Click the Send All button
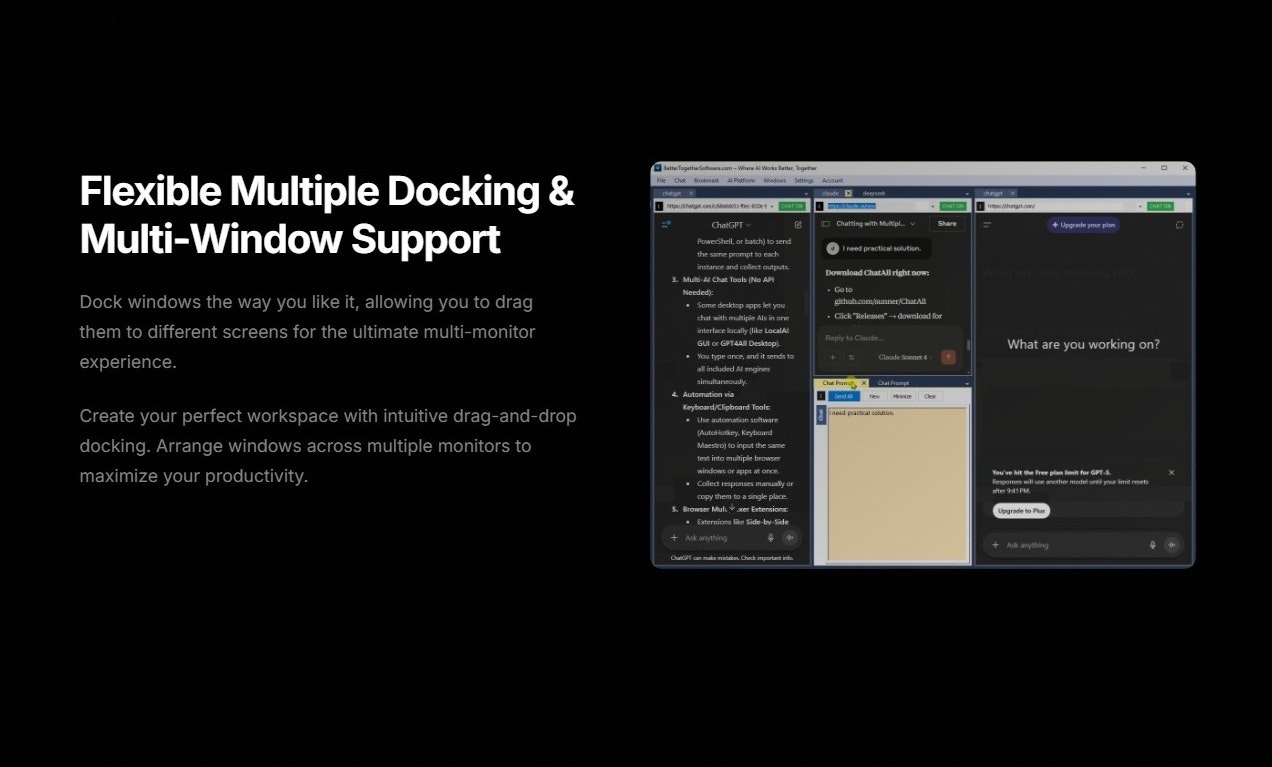The height and width of the screenshot is (767, 1272). tap(844, 396)
